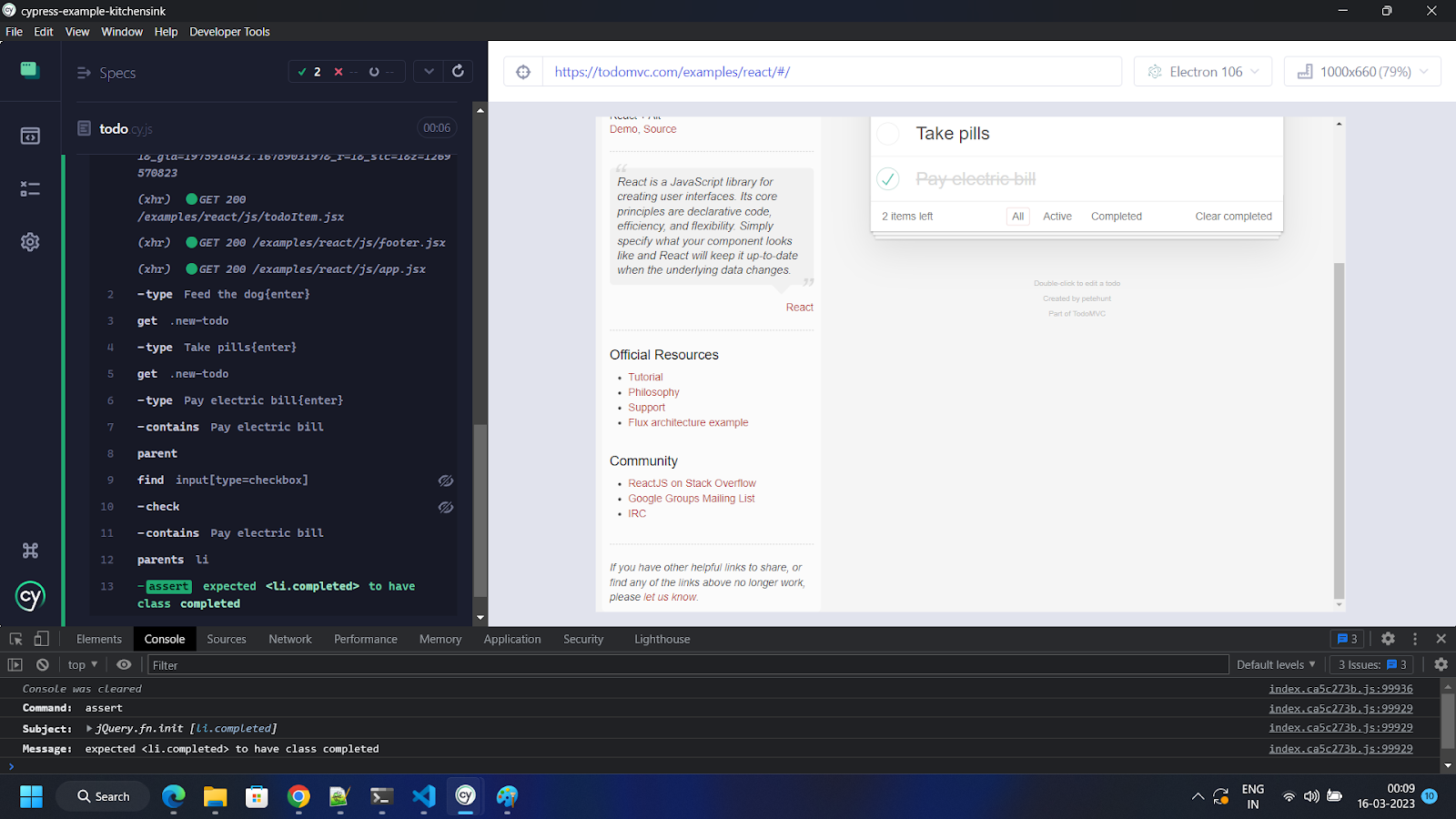Screen dimensions: 1456x819
Task: Open the Runs icon in sidebar
Action: [x=30, y=189]
